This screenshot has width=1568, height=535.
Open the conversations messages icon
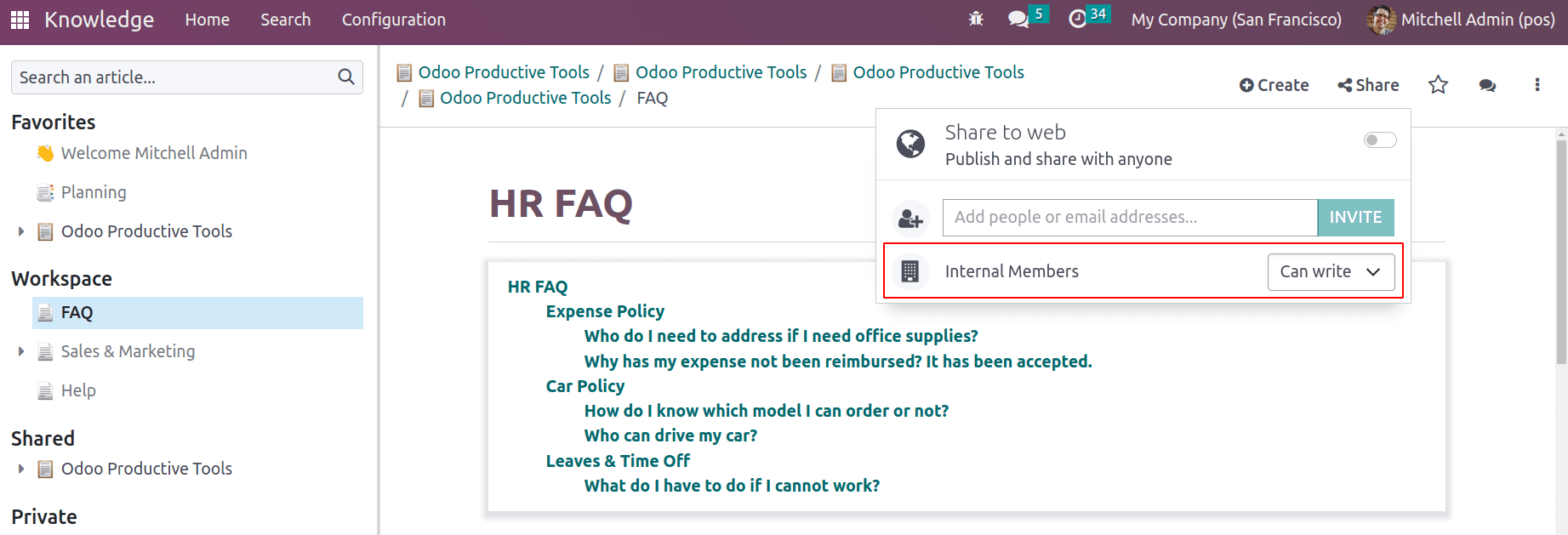(1018, 19)
